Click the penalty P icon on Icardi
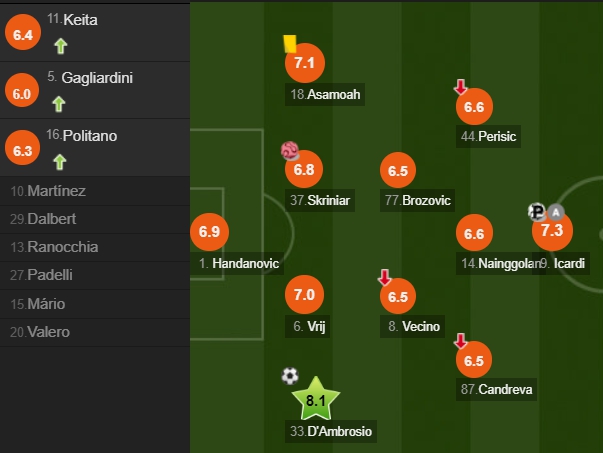Screen dimensions: 603x453 [537, 212]
